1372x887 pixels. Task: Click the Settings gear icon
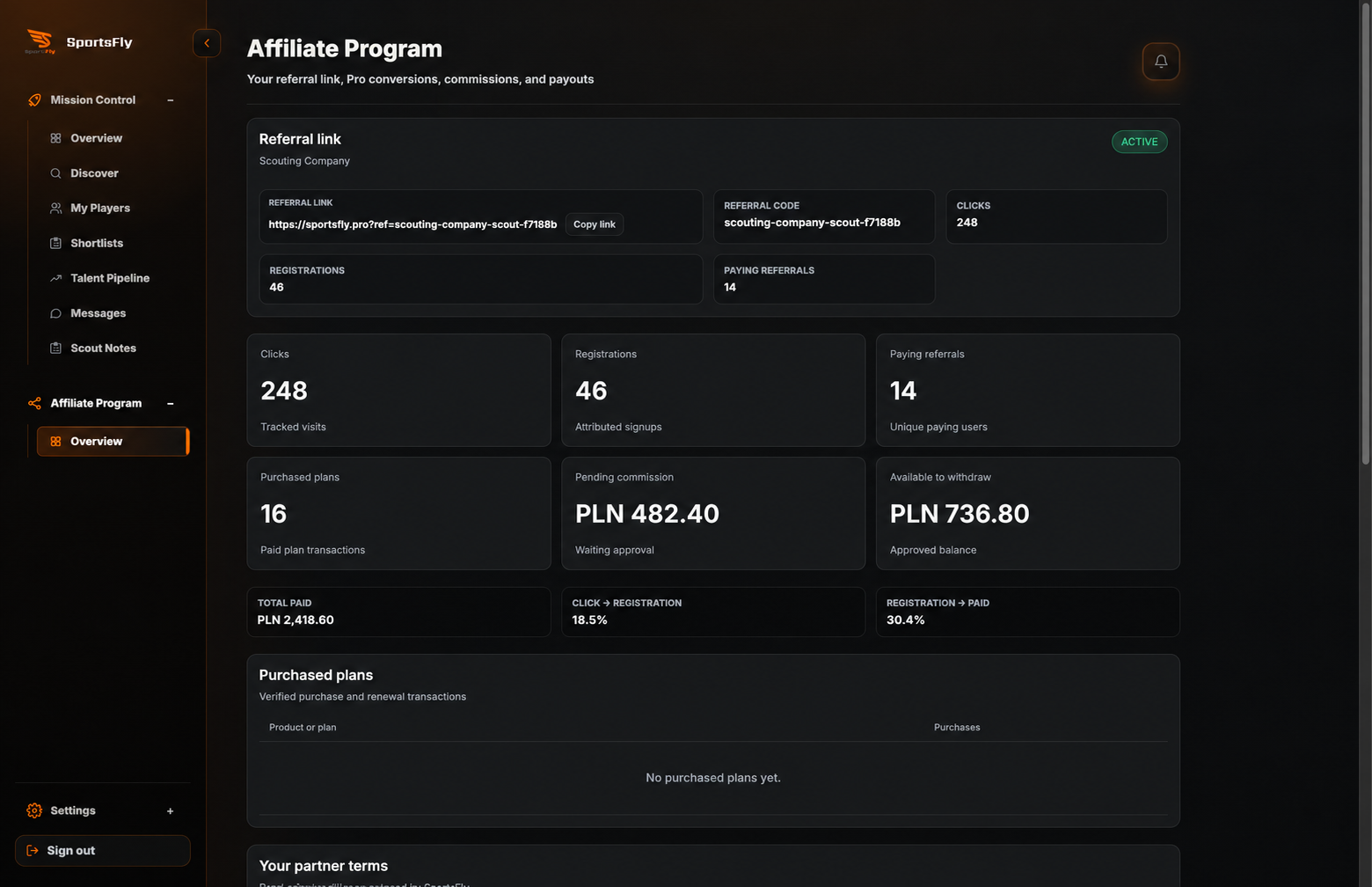pyautogui.click(x=34, y=810)
